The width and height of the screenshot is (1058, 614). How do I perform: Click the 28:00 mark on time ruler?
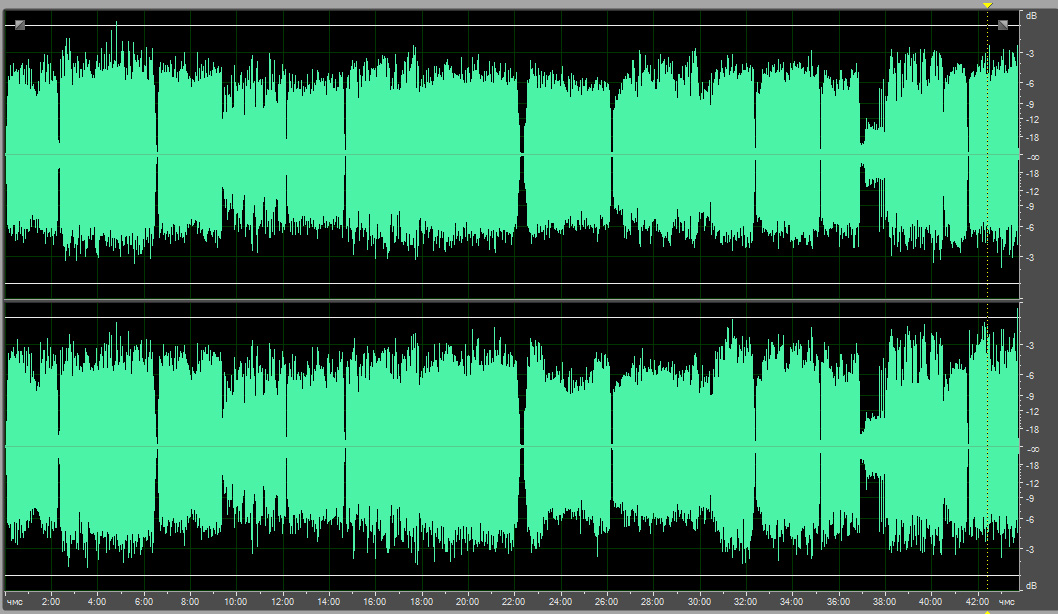point(652,602)
